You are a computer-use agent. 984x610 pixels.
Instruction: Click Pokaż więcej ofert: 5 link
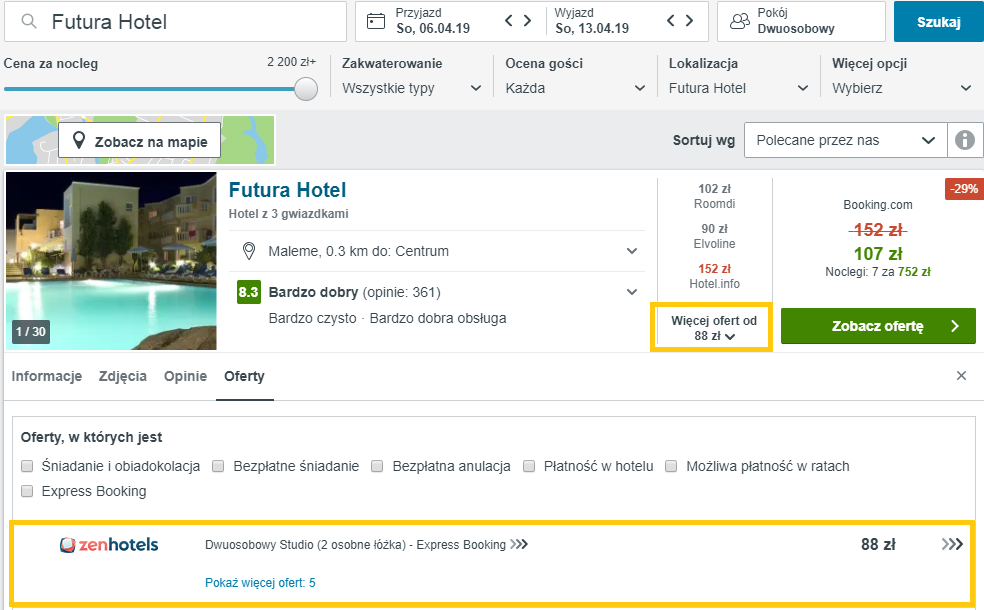(260, 582)
